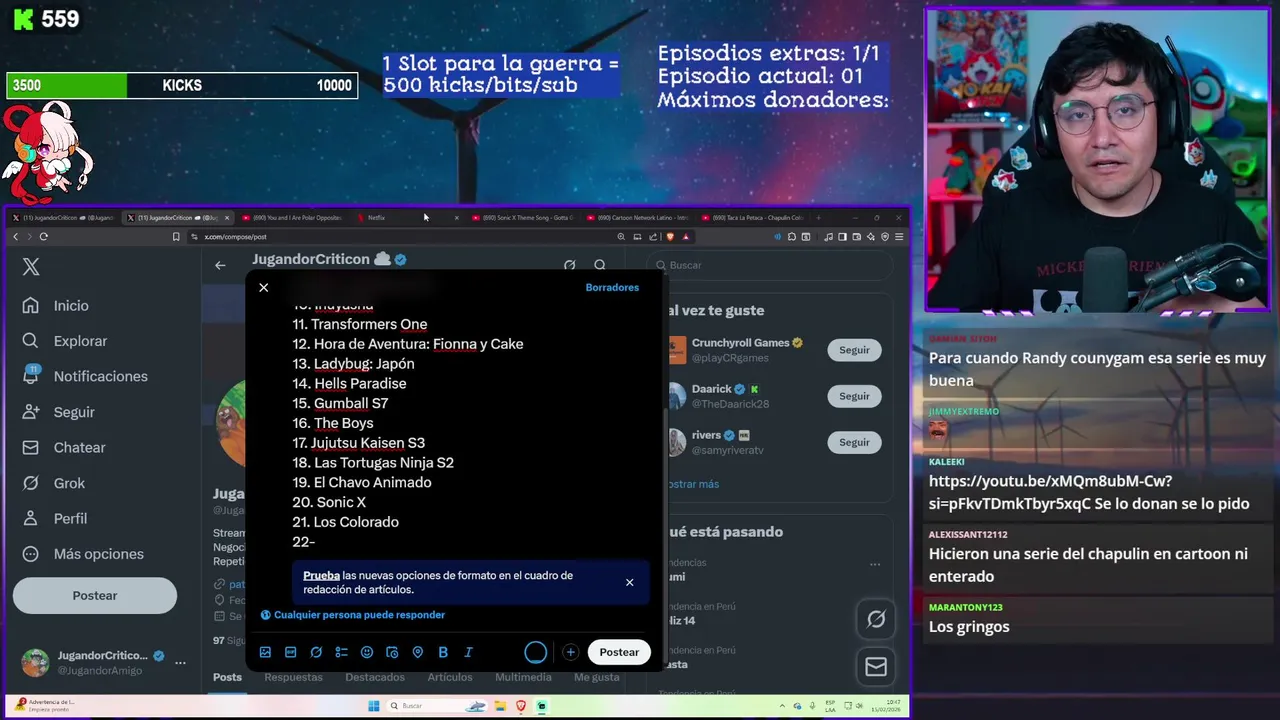Switch to the Multimedia tab
The width and height of the screenshot is (1280, 720).
pyautogui.click(x=523, y=677)
